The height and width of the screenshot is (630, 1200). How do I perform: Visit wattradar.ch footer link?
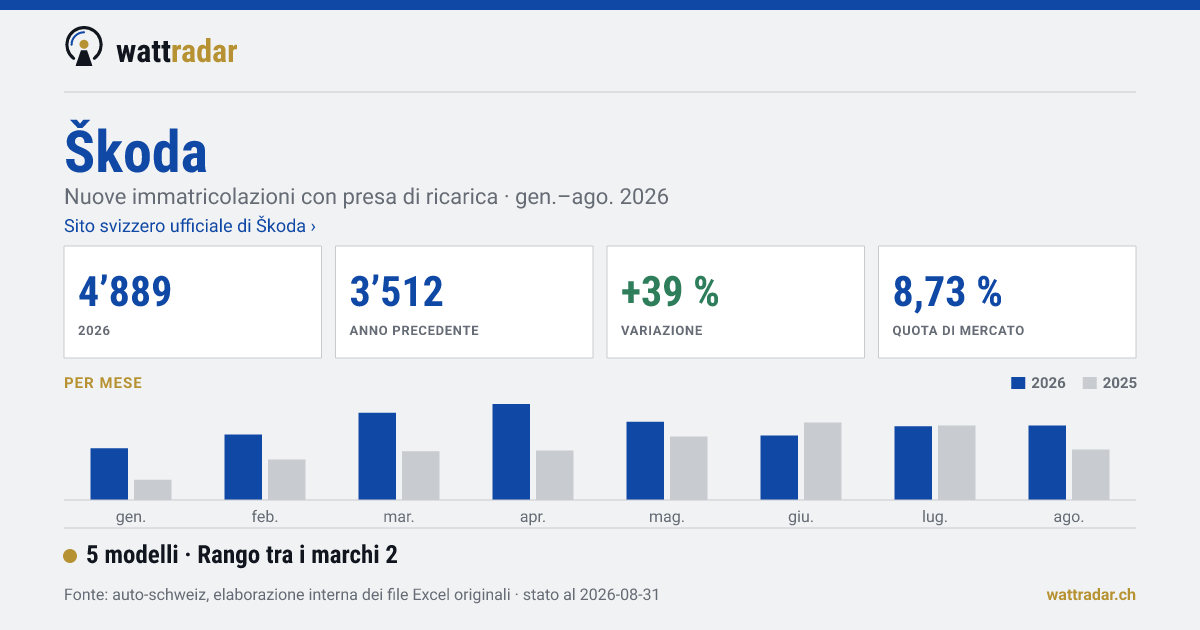pyautogui.click(x=1091, y=594)
